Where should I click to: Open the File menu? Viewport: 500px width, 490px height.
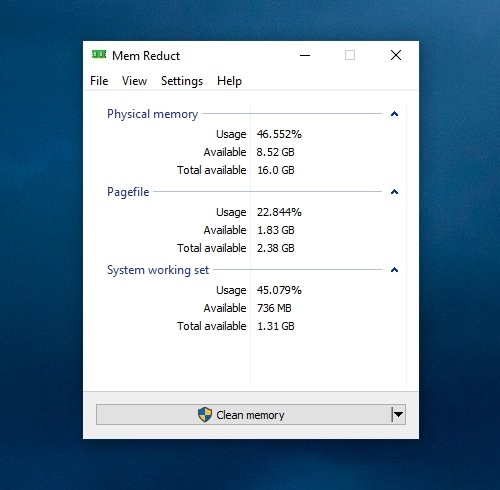tap(99, 81)
